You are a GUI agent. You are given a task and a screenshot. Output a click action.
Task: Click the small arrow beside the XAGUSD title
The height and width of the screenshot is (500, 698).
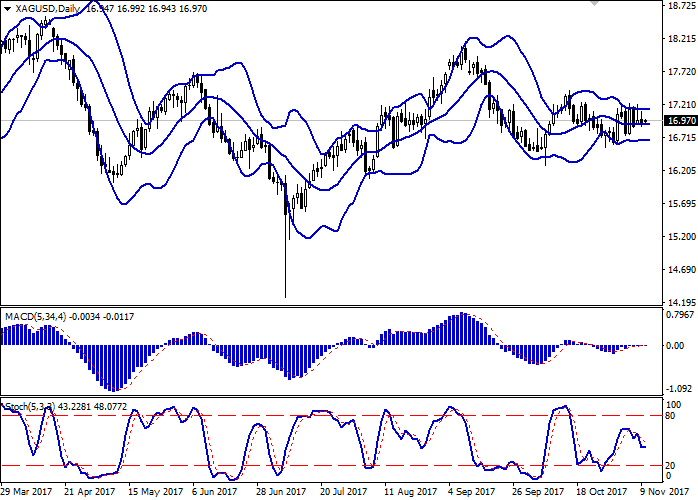tap(5, 7)
